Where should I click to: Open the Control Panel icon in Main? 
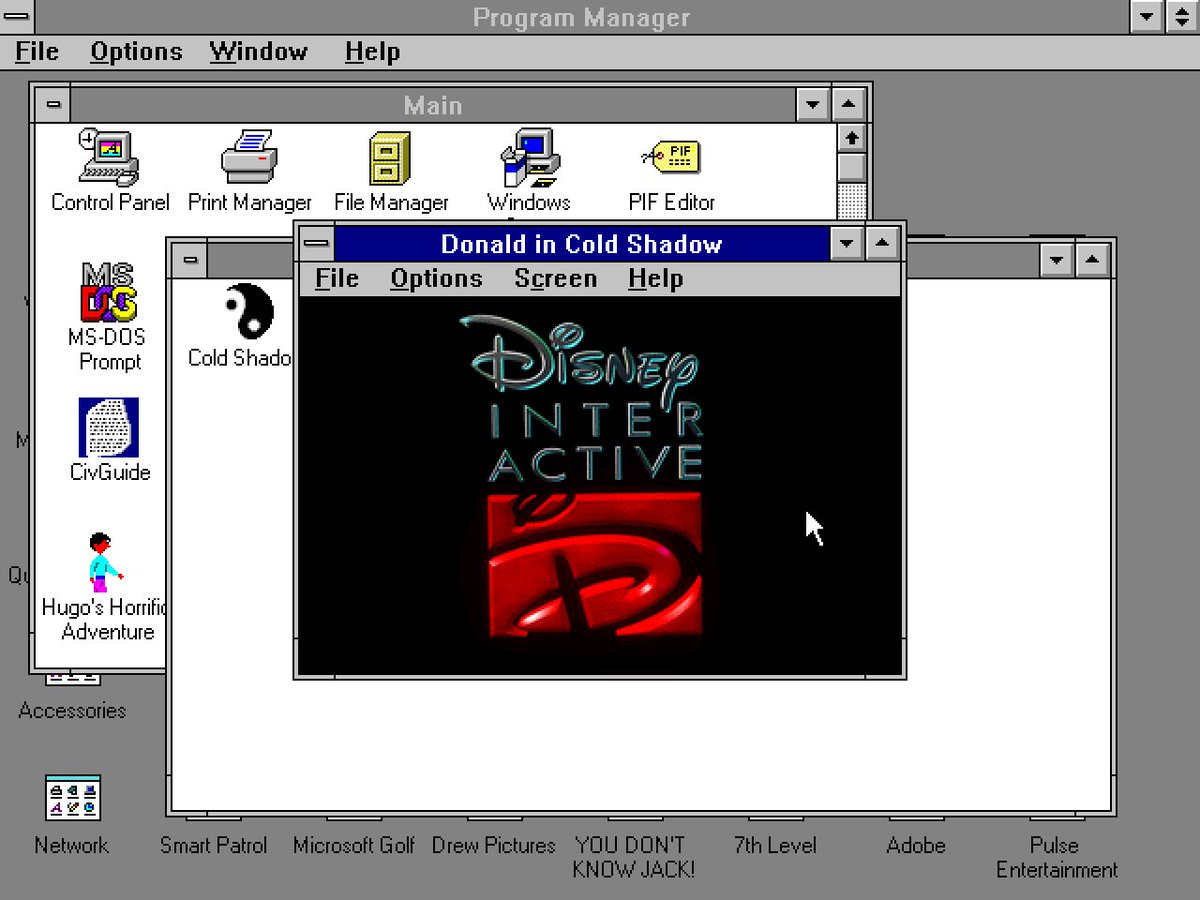click(x=109, y=158)
